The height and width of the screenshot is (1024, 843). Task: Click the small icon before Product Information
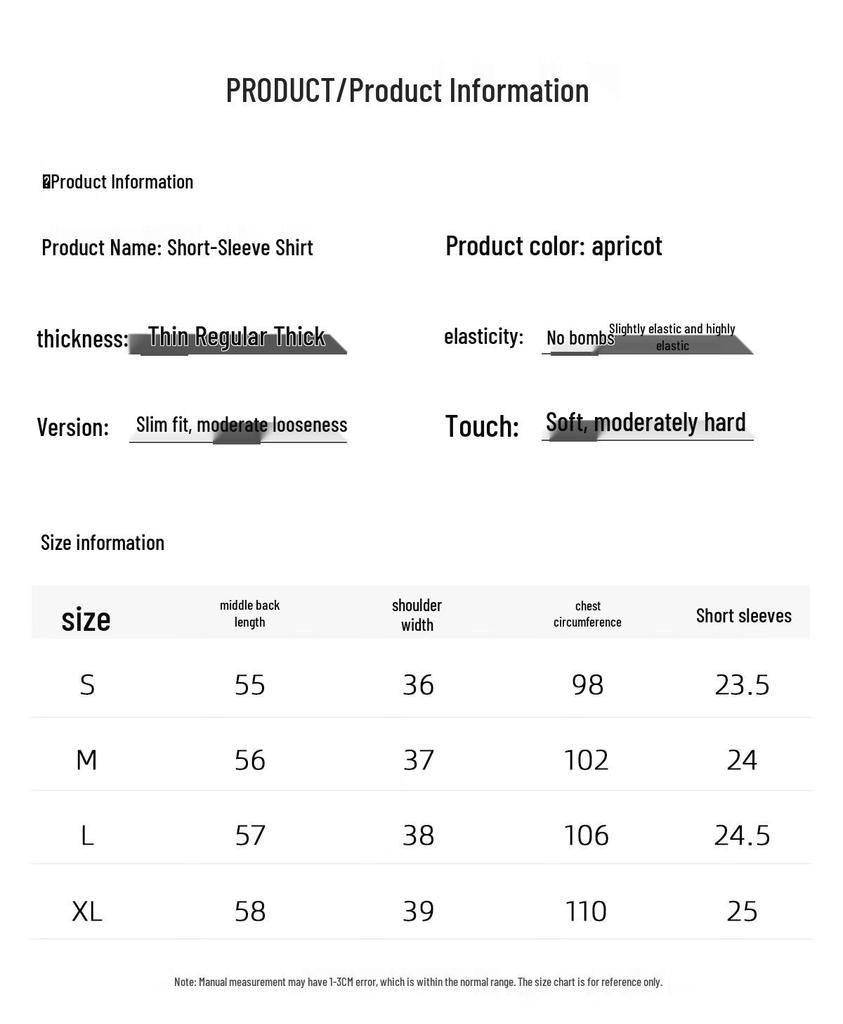pos(46,182)
